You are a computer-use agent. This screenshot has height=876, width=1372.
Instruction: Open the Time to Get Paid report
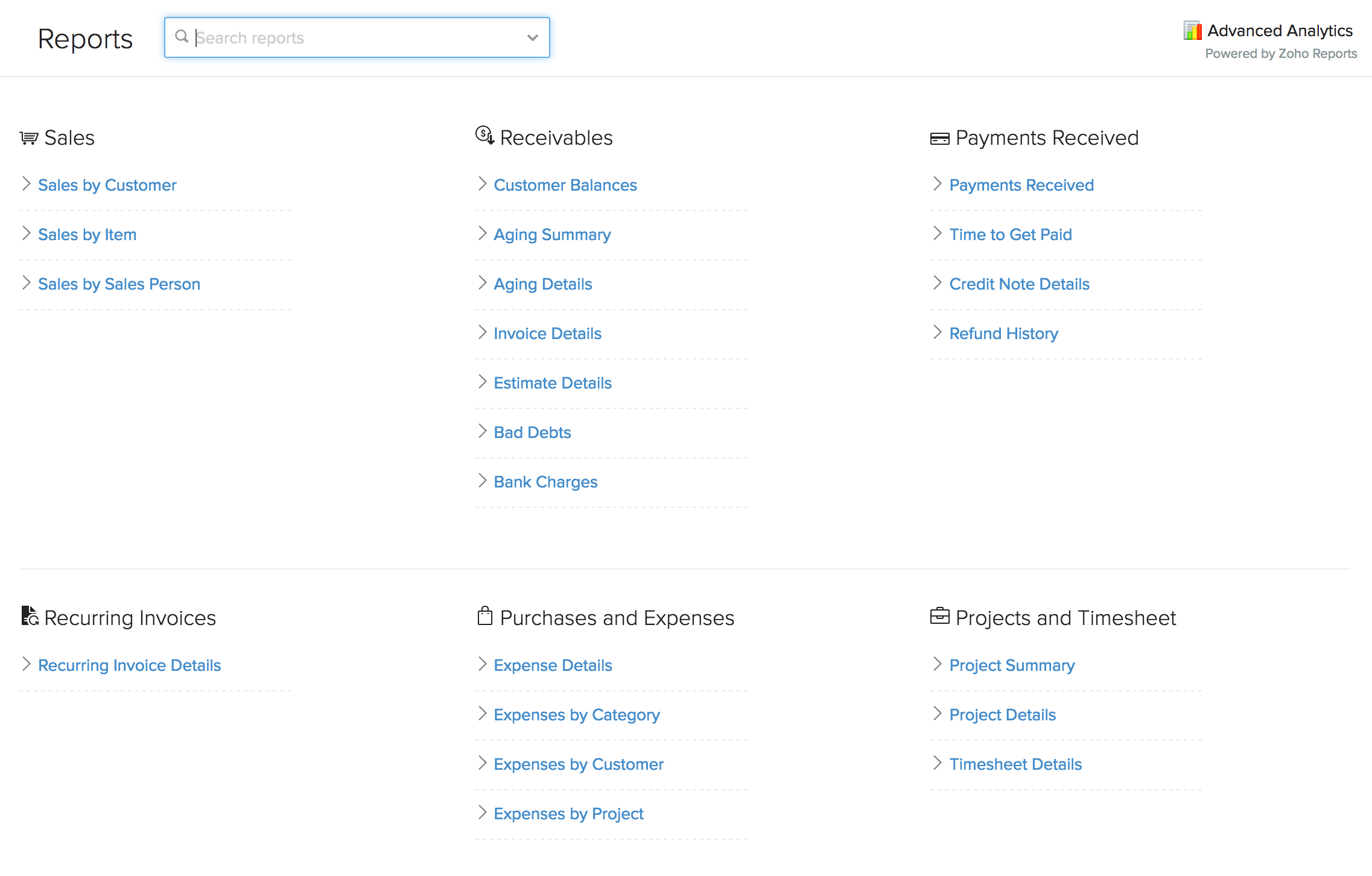pyautogui.click(x=1011, y=235)
